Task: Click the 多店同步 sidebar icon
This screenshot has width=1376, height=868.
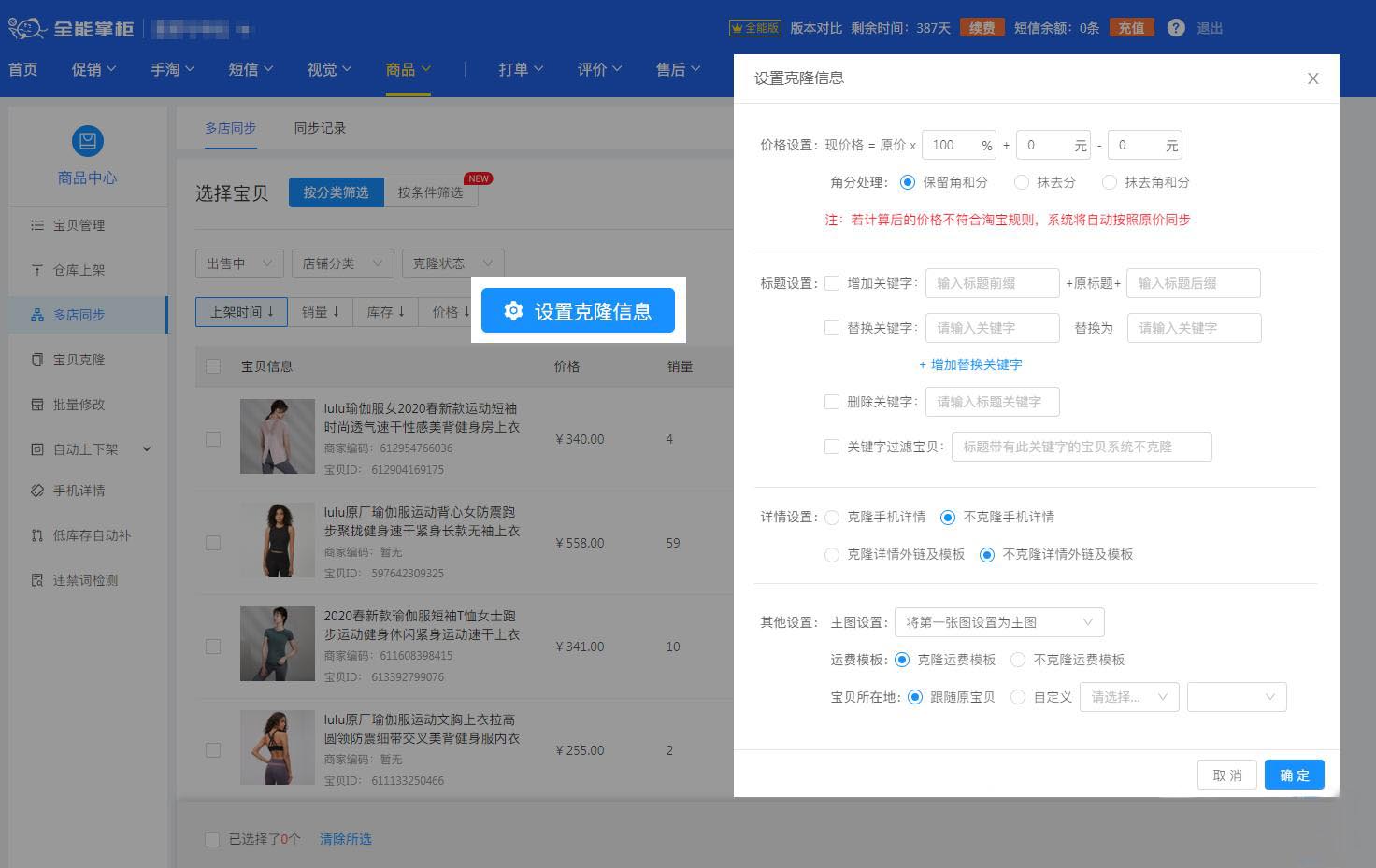Action: point(37,315)
